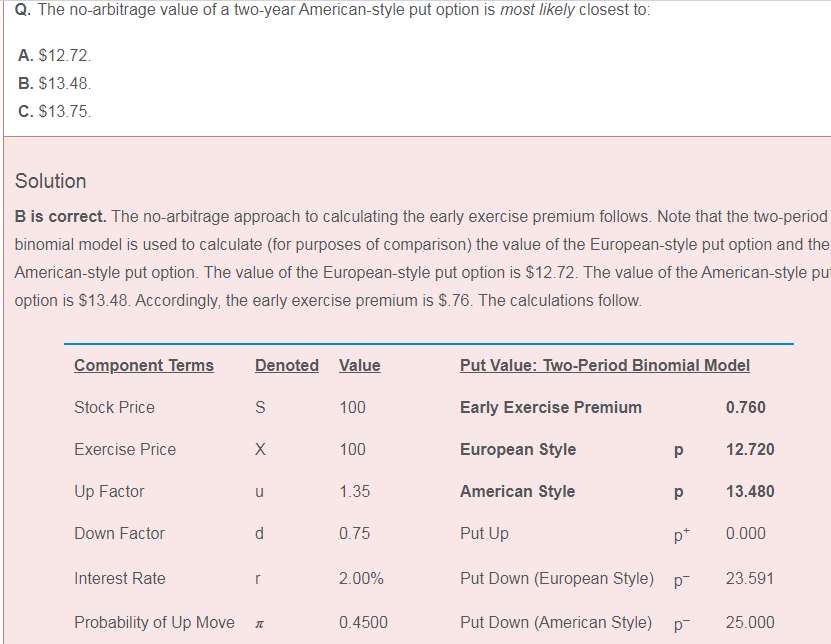Screen dimensions: 831x644
Task: Click the European Style value 12.720
Action: 750,449
